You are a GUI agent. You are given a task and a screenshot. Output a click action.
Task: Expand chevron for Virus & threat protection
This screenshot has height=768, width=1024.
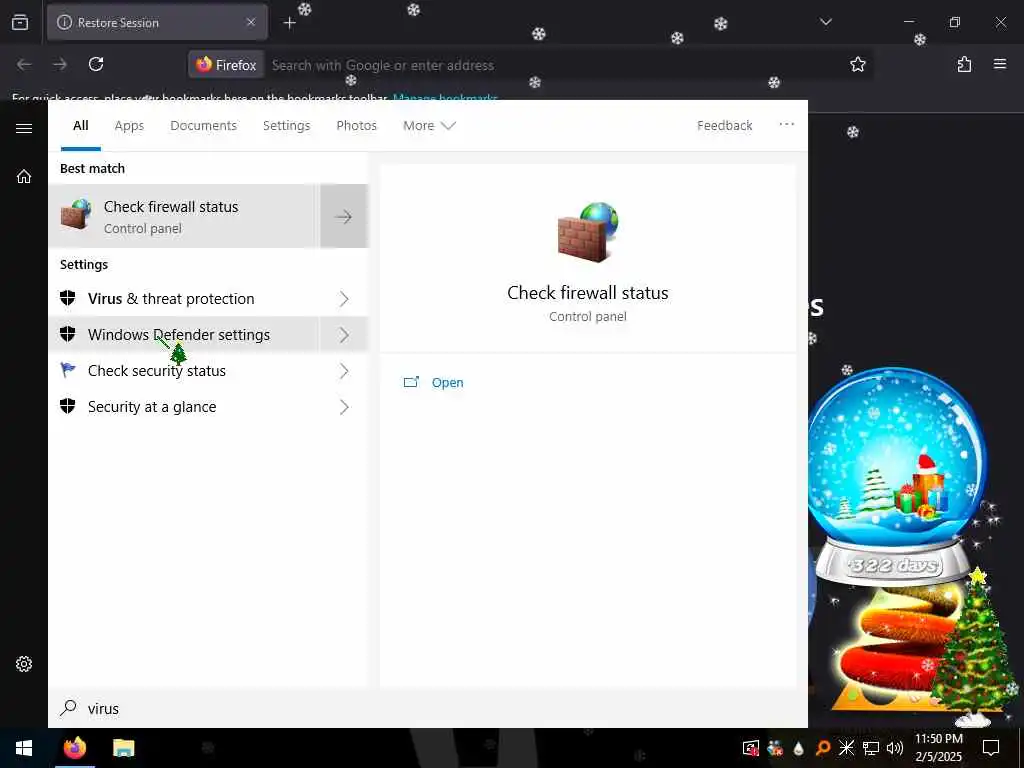click(344, 298)
